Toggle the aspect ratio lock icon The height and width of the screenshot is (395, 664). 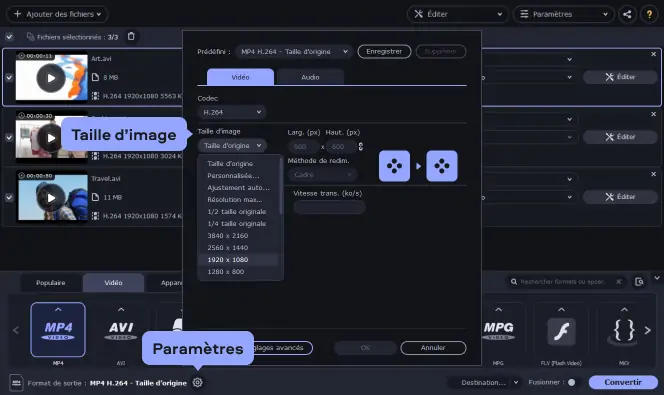pos(361,146)
